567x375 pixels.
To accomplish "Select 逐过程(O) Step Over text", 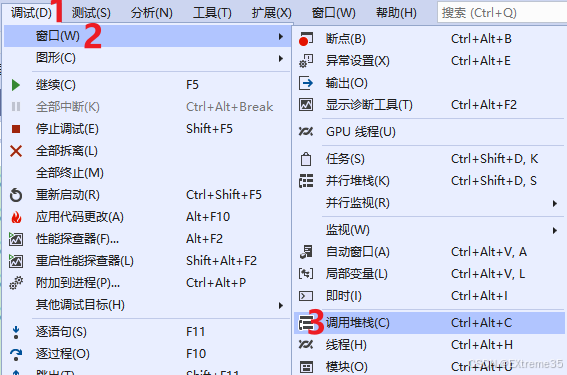I will 63,354.
